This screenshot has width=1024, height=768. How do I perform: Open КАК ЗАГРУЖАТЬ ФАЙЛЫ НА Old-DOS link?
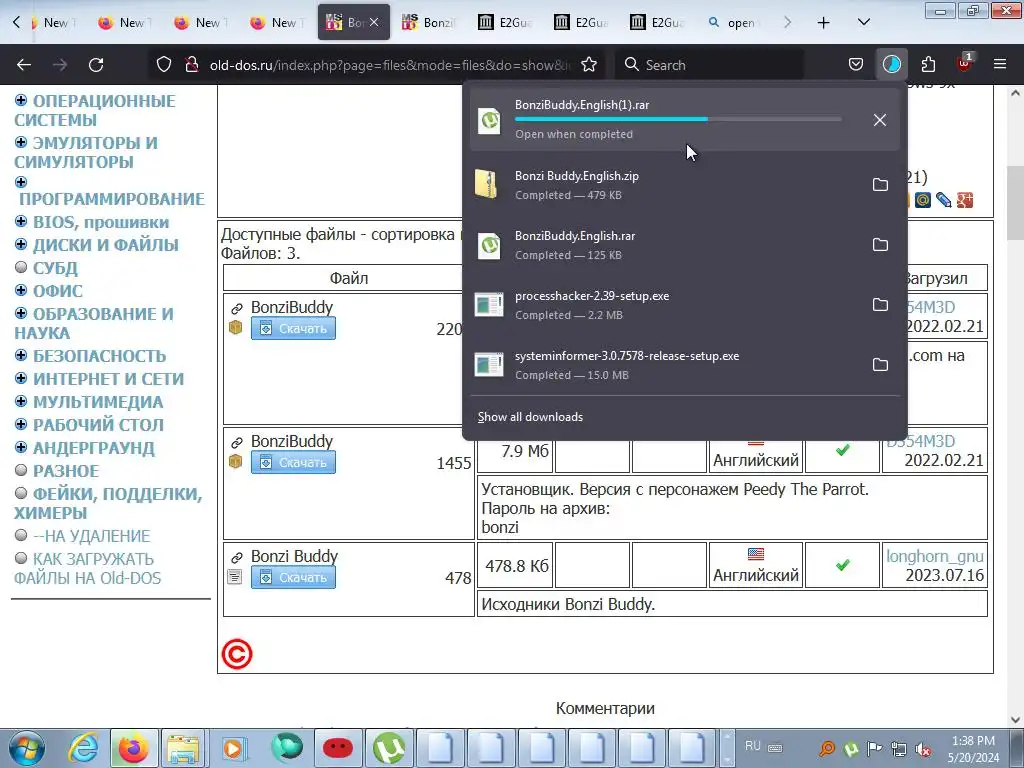[x=88, y=568]
